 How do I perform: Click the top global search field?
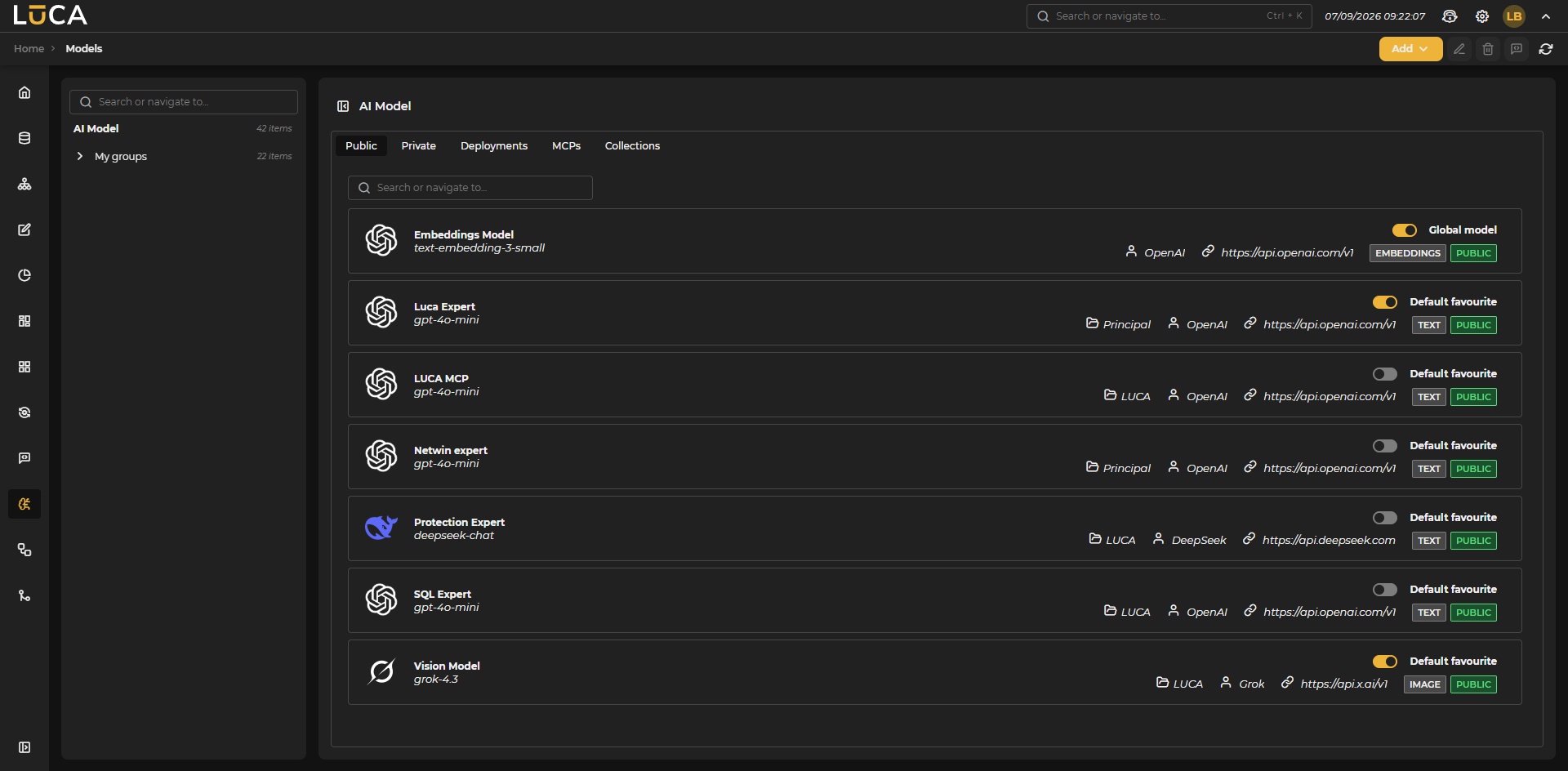1169,16
